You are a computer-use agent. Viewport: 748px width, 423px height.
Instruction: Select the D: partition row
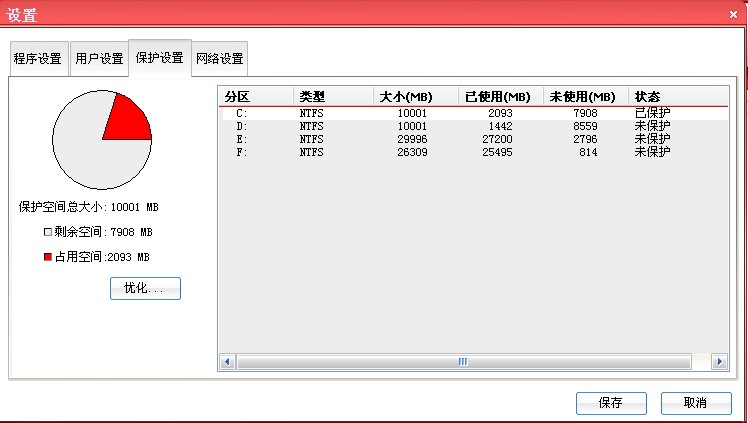coord(473,126)
